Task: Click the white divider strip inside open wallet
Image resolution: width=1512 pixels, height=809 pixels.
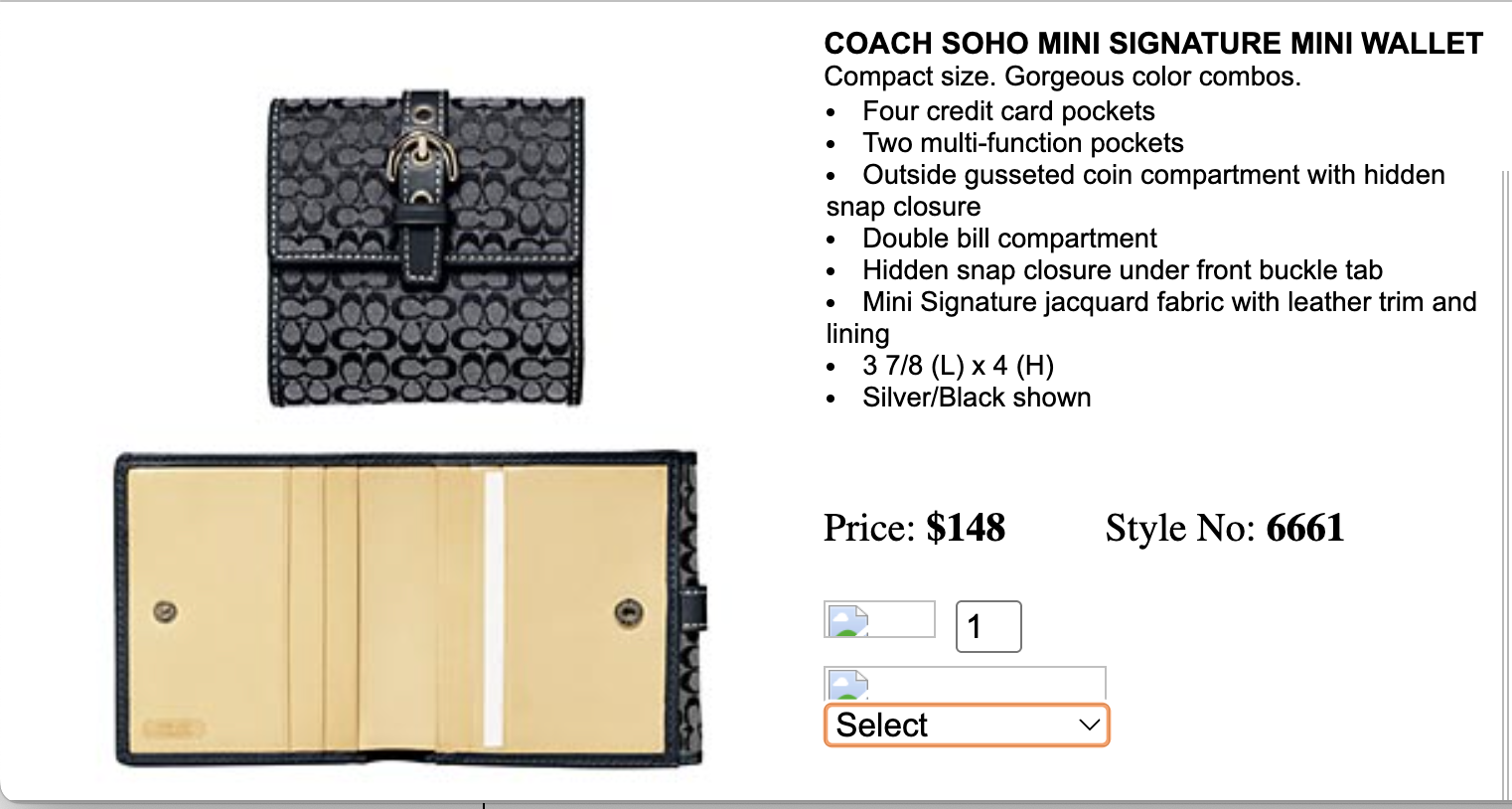Action: point(493,609)
